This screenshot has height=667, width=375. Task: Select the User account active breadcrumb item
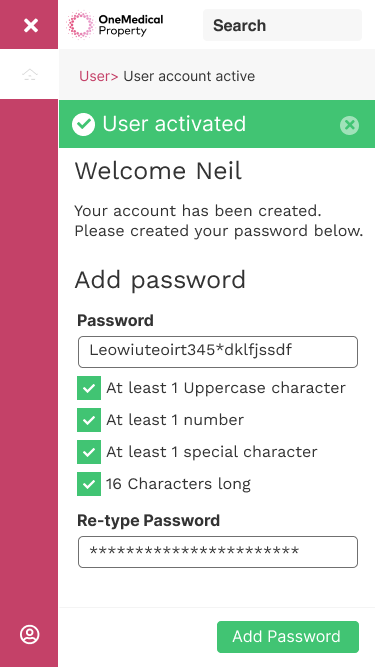pos(189,76)
